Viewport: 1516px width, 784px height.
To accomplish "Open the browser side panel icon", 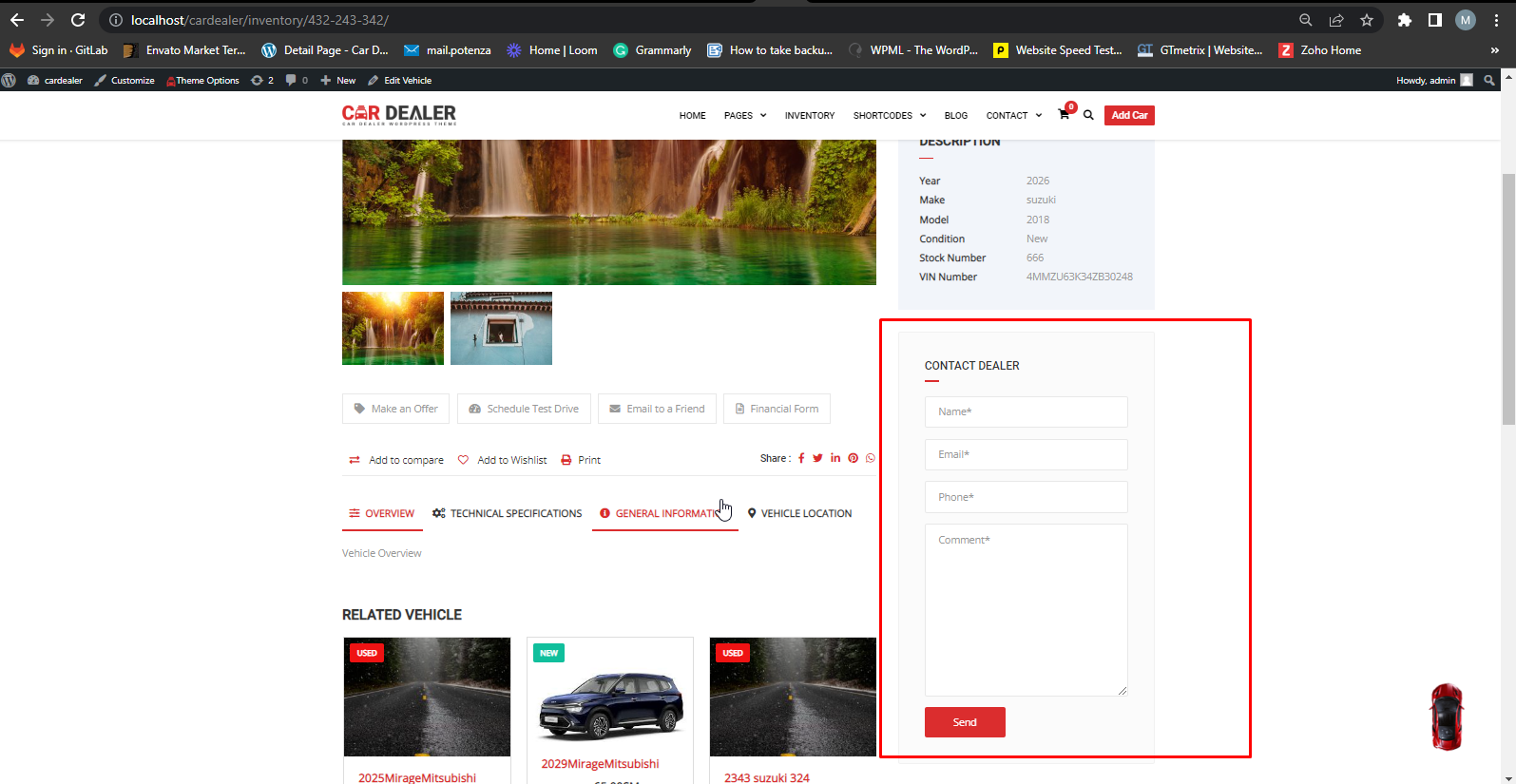I will click(1435, 20).
